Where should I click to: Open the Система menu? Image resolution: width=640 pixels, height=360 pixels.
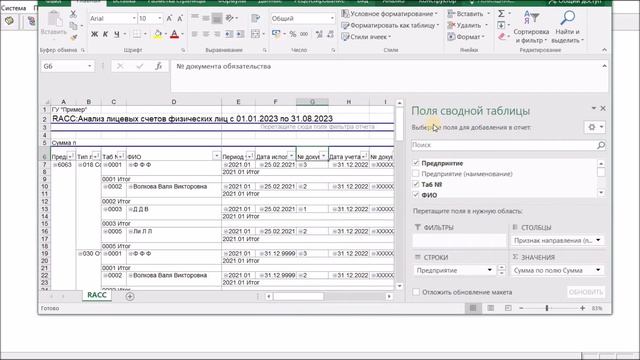(x=13, y=8)
